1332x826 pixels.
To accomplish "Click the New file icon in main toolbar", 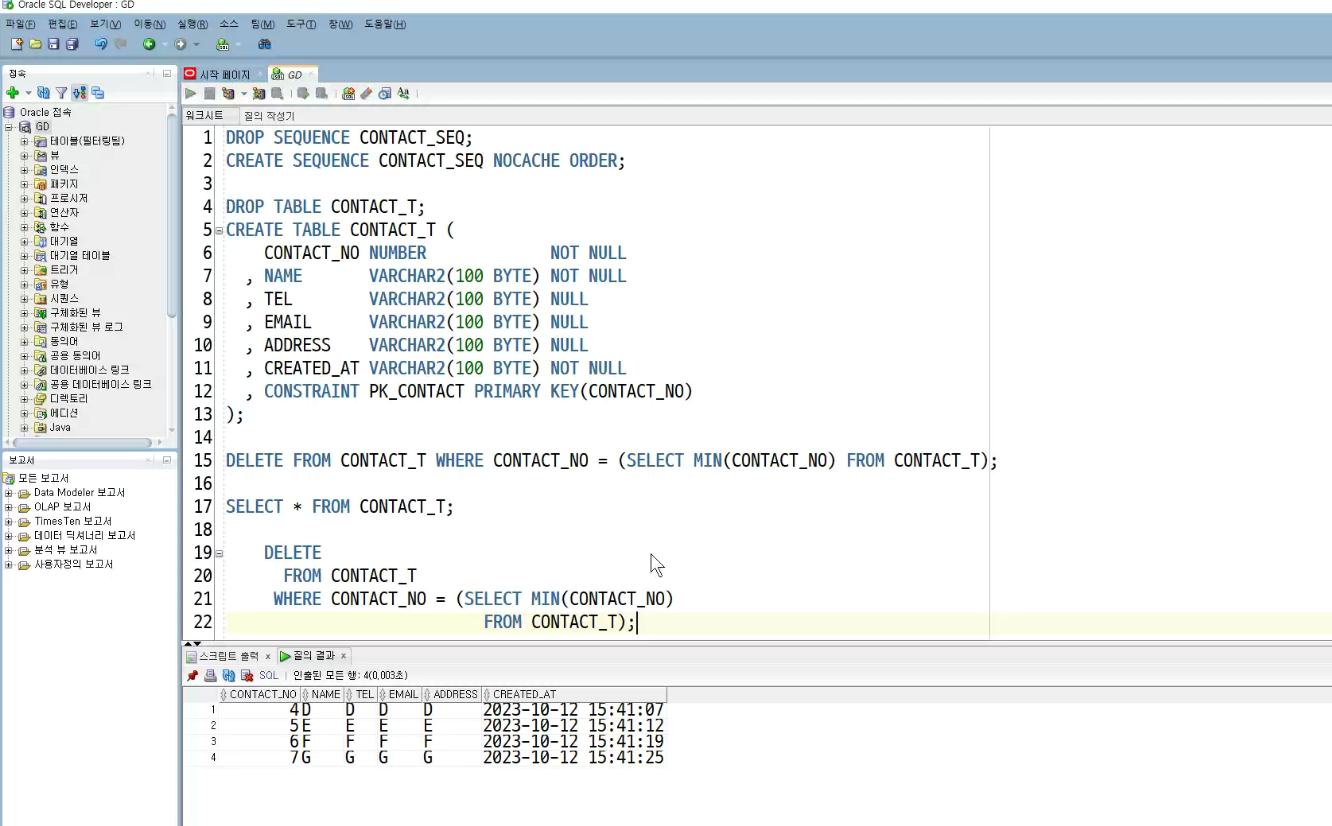I will tap(17, 44).
